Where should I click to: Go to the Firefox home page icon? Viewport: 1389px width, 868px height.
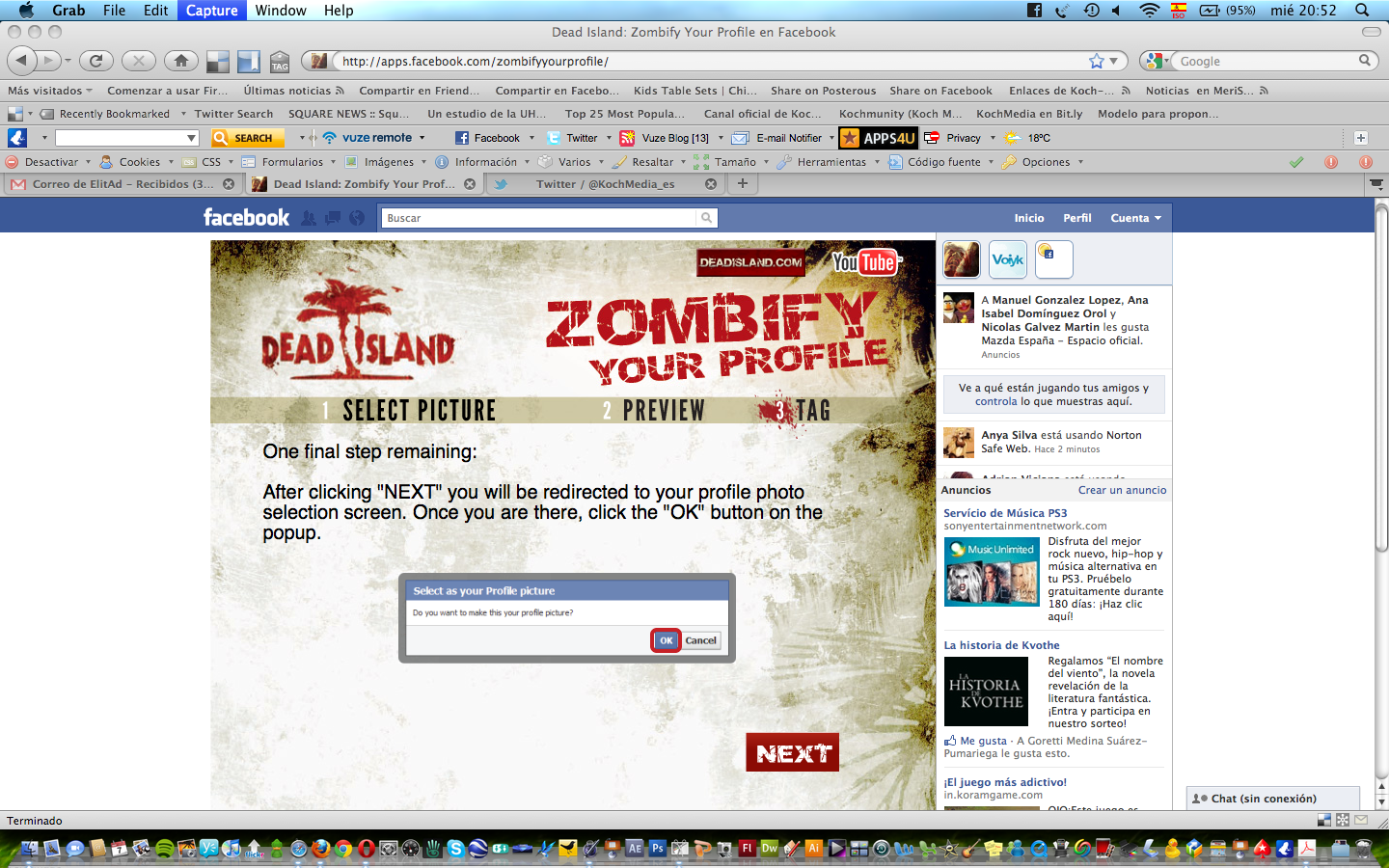point(181,61)
